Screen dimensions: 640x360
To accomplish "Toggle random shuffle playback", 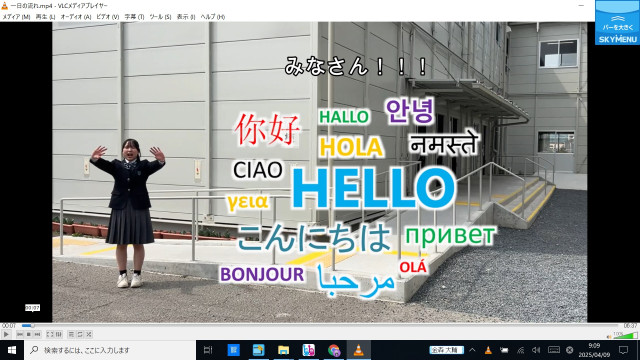I will [x=89, y=334].
